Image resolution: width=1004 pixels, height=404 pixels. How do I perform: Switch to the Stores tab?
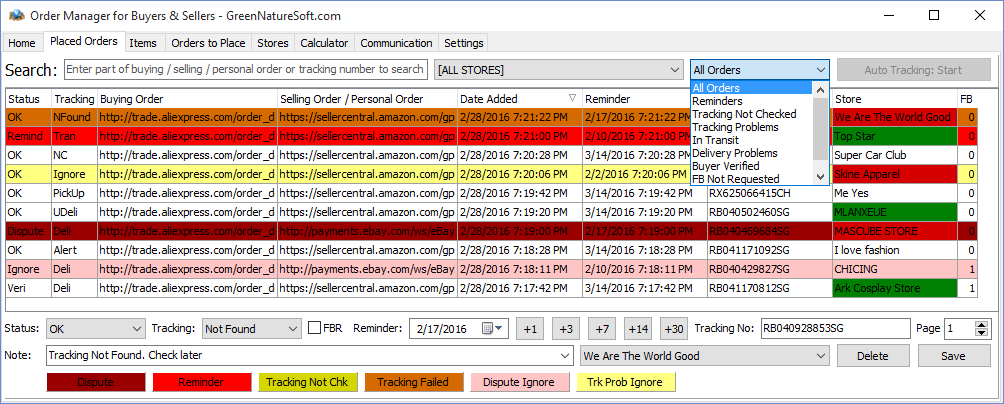point(273,43)
